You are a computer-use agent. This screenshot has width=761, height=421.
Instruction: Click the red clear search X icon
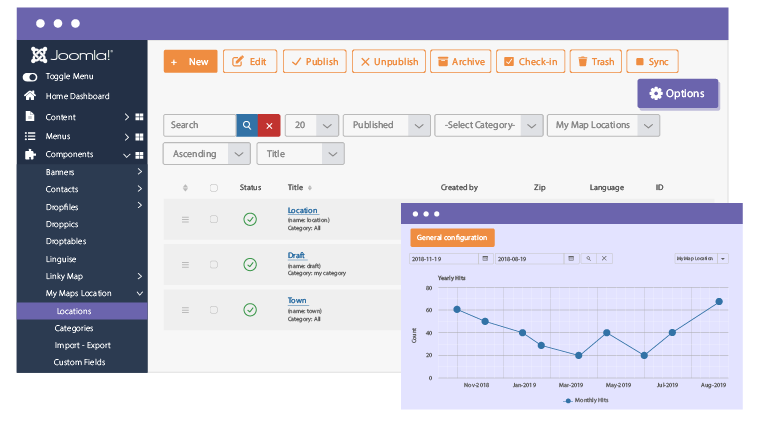[x=268, y=125]
